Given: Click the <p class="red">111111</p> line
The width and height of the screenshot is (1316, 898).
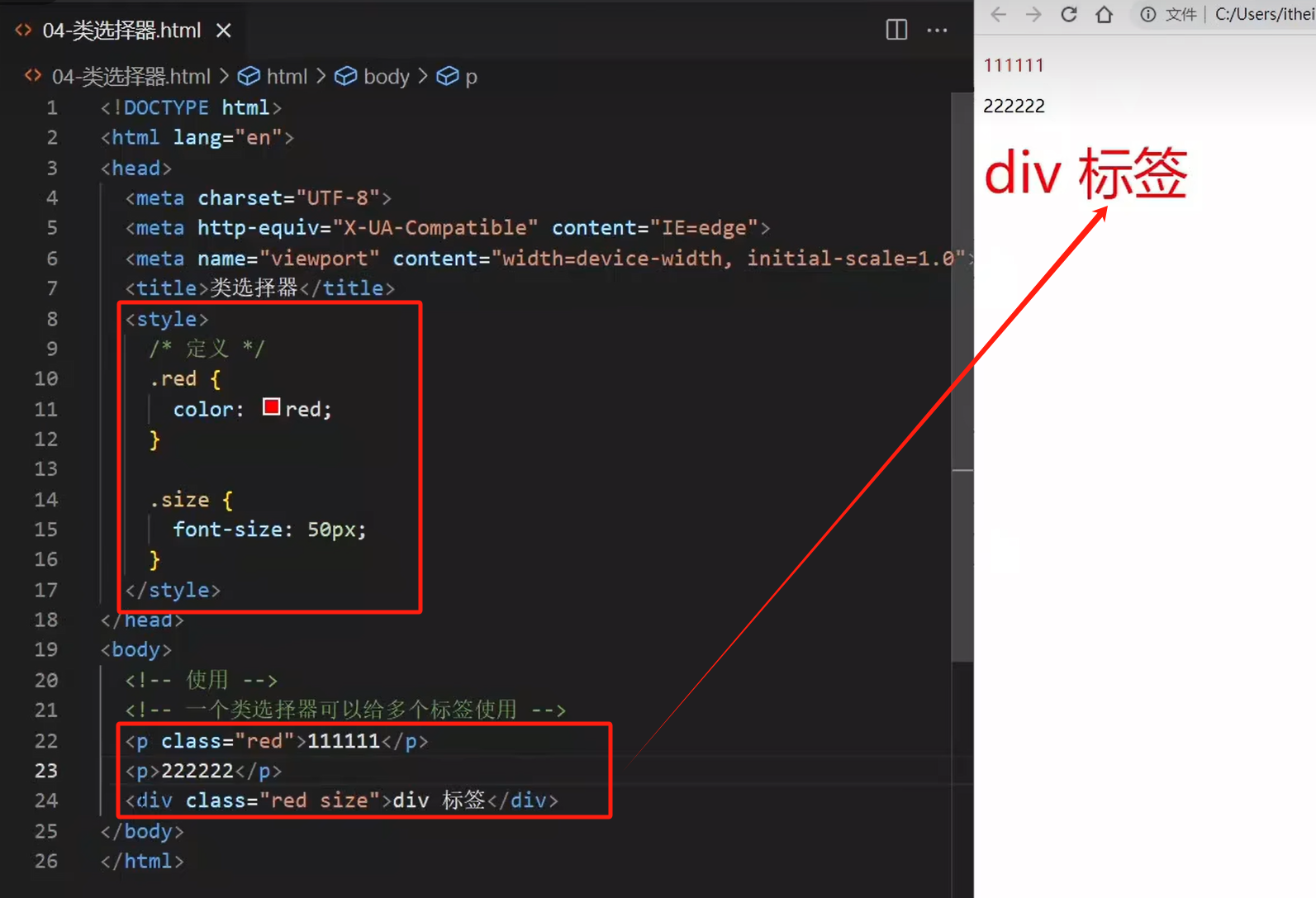Looking at the screenshot, I should (277, 741).
